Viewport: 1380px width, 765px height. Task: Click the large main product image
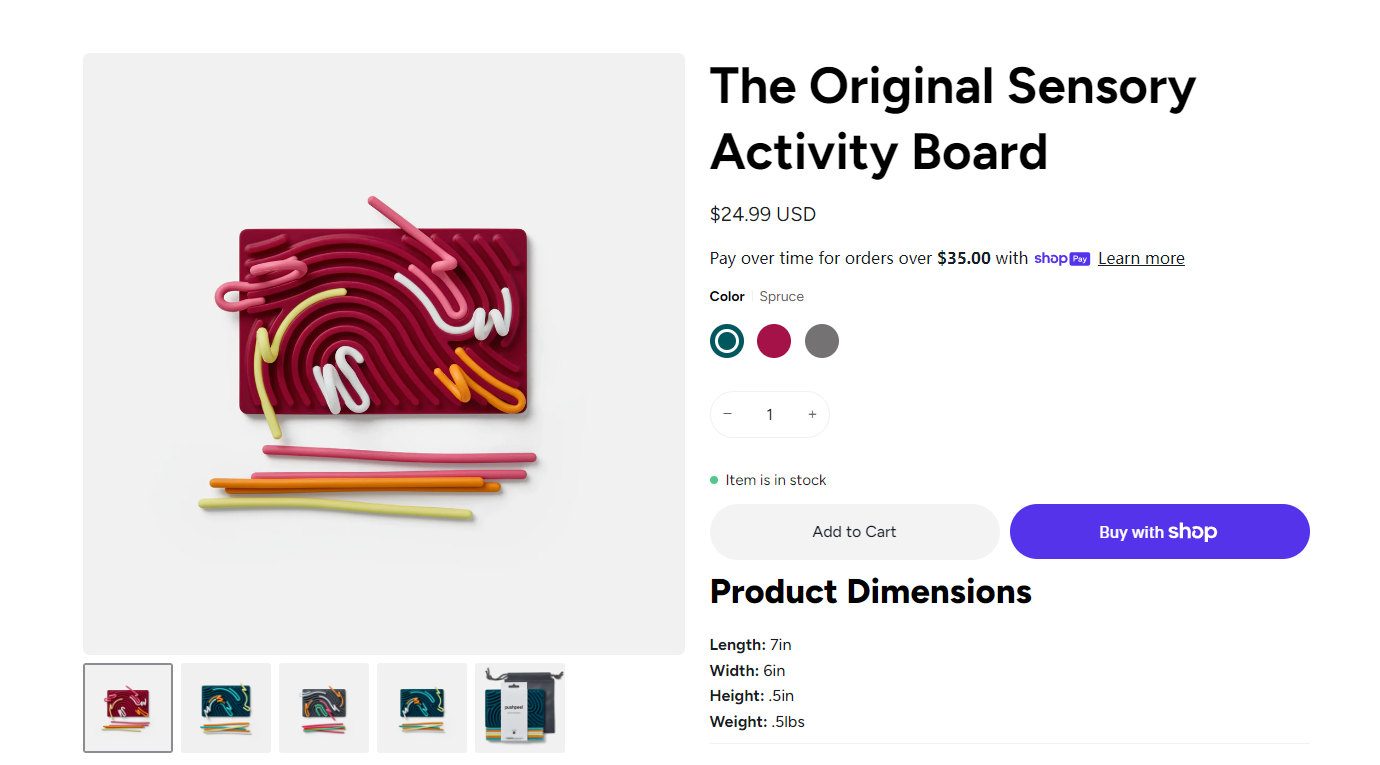[x=384, y=354]
